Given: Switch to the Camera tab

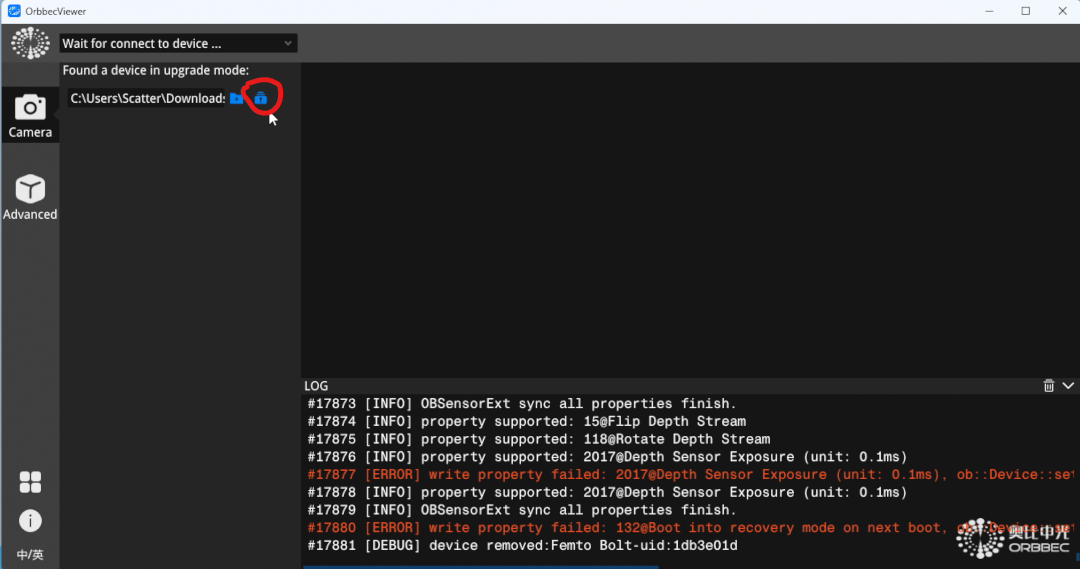Looking at the screenshot, I should 30,115.
